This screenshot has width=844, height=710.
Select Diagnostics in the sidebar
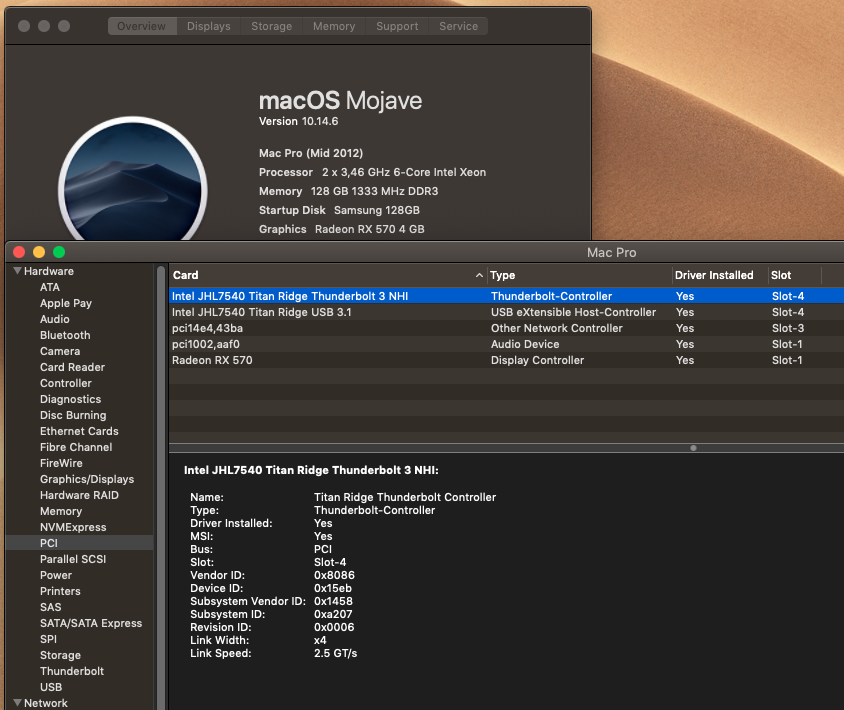tap(71, 399)
